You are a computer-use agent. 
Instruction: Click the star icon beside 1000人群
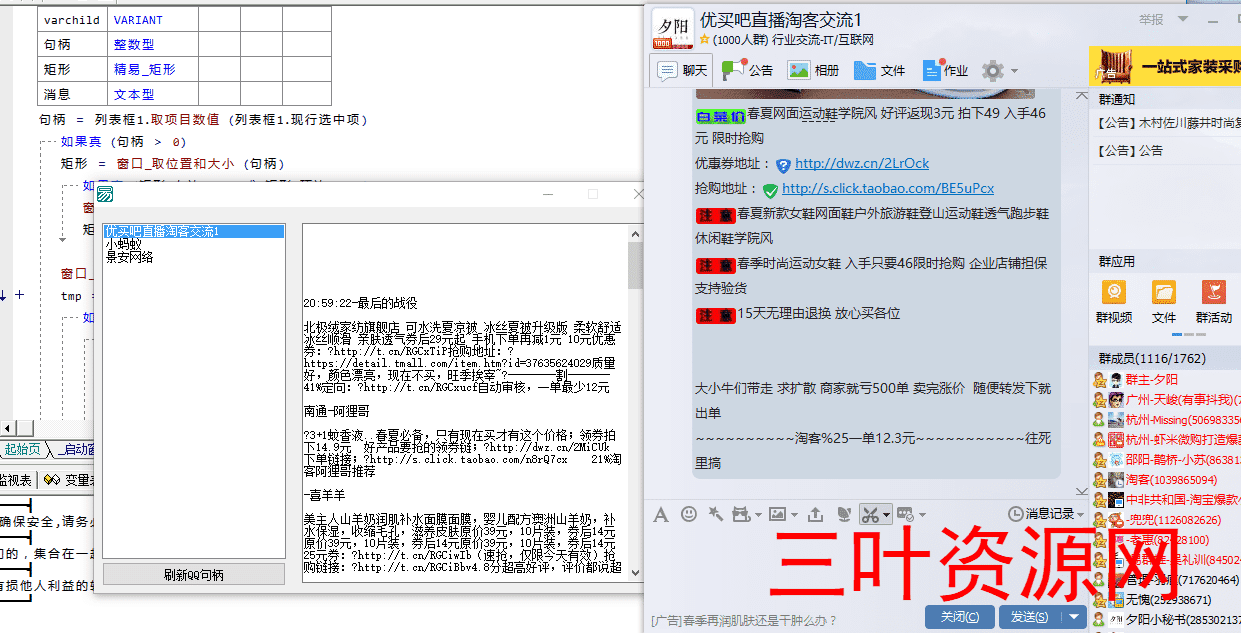coord(704,40)
